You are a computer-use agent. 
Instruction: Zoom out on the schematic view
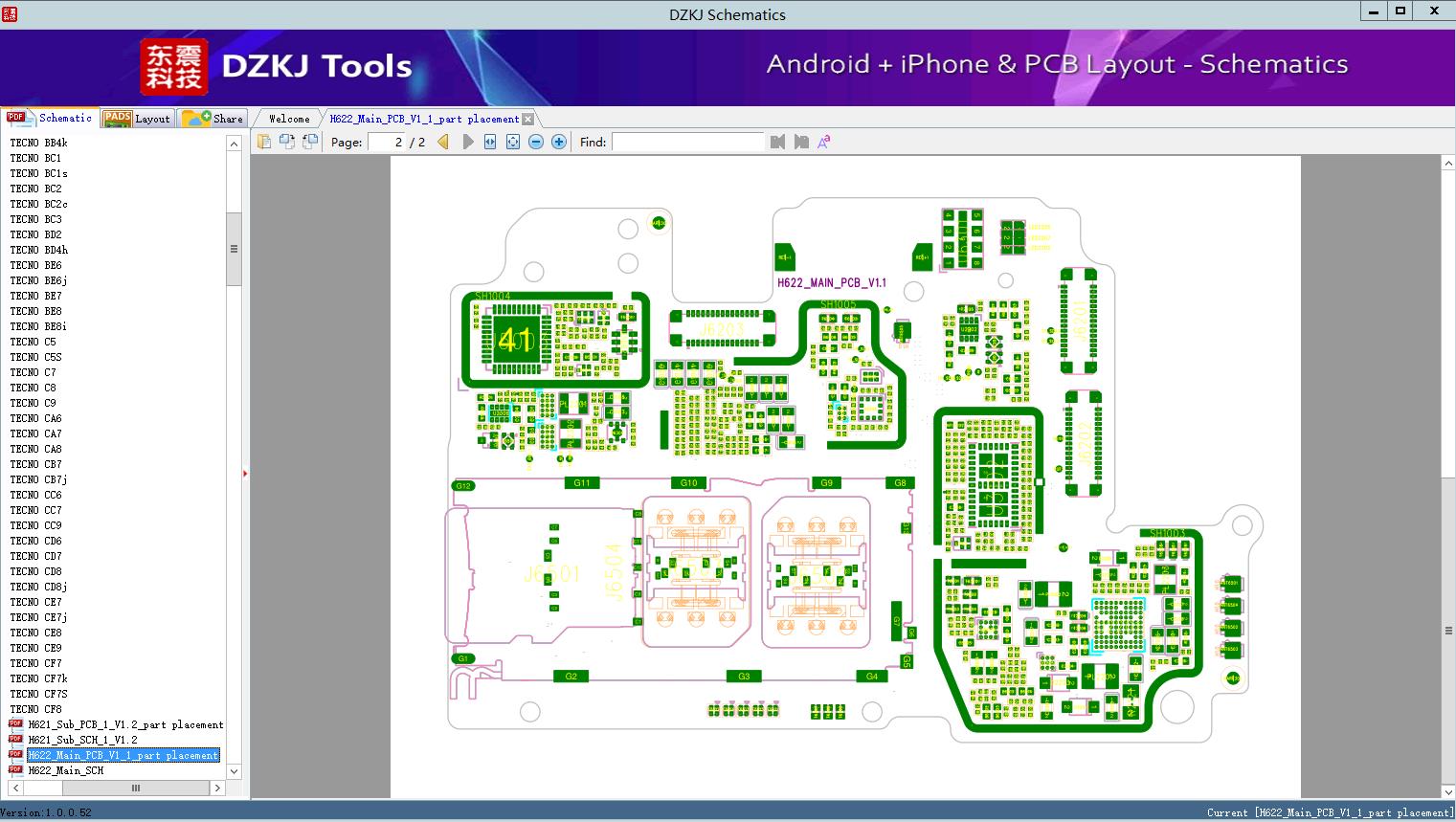535,141
